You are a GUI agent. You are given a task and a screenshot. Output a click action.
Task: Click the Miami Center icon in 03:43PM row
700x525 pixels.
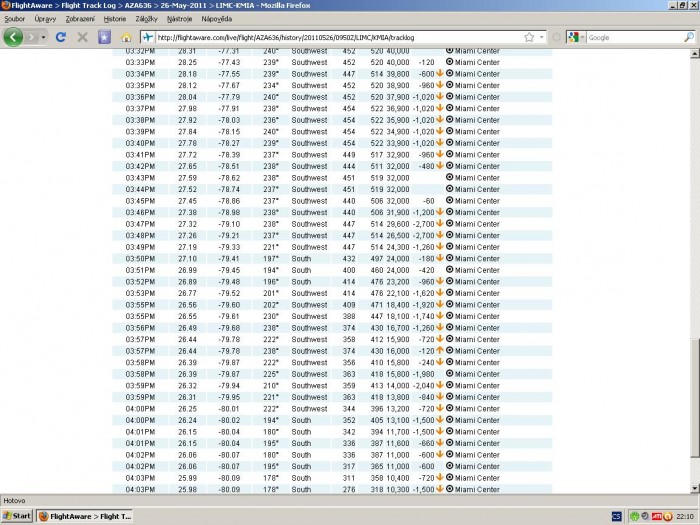click(x=450, y=177)
